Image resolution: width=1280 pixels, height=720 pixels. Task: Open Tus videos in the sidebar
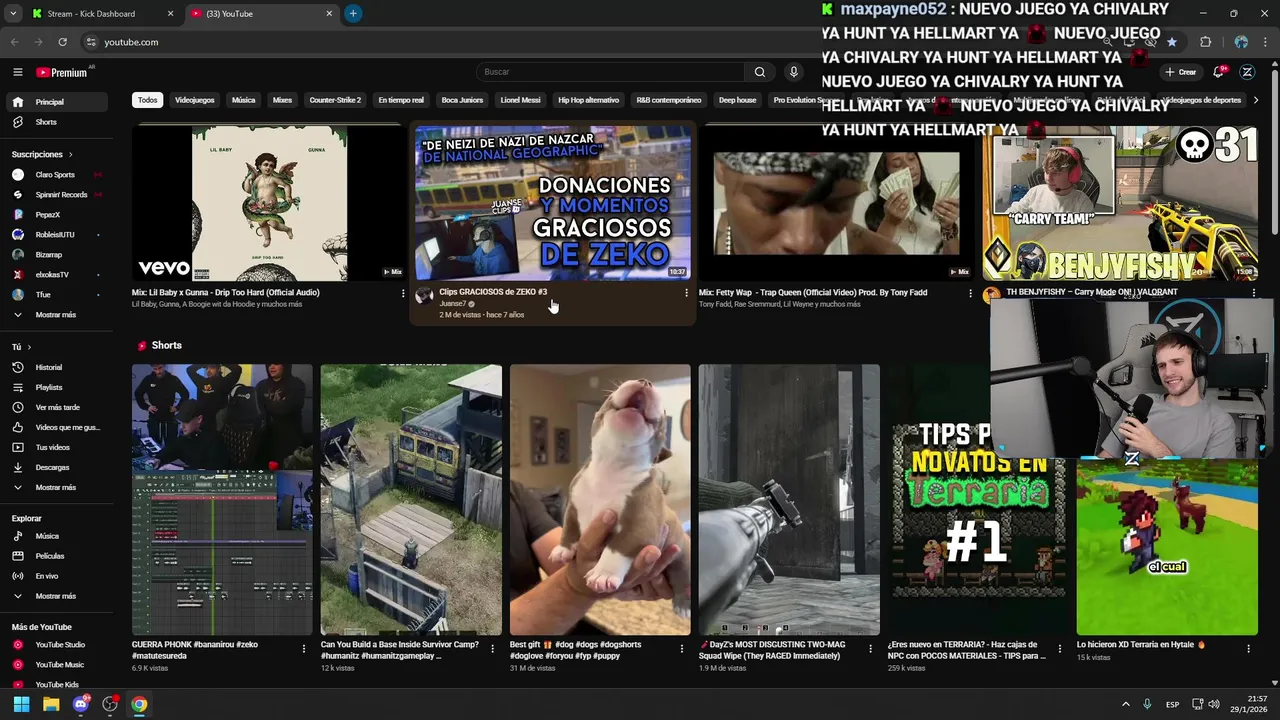pyautogui.click(x=58, y=447)
